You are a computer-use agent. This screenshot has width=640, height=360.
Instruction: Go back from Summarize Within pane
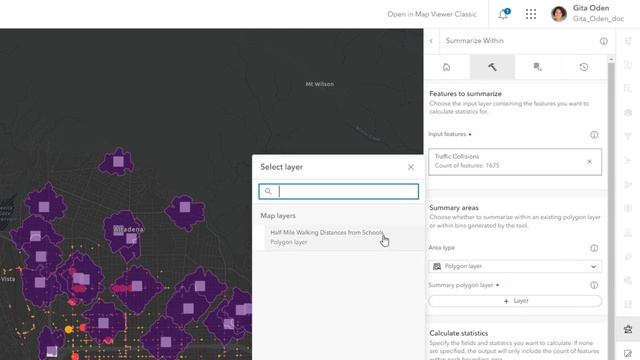click(x=431, y=41)
